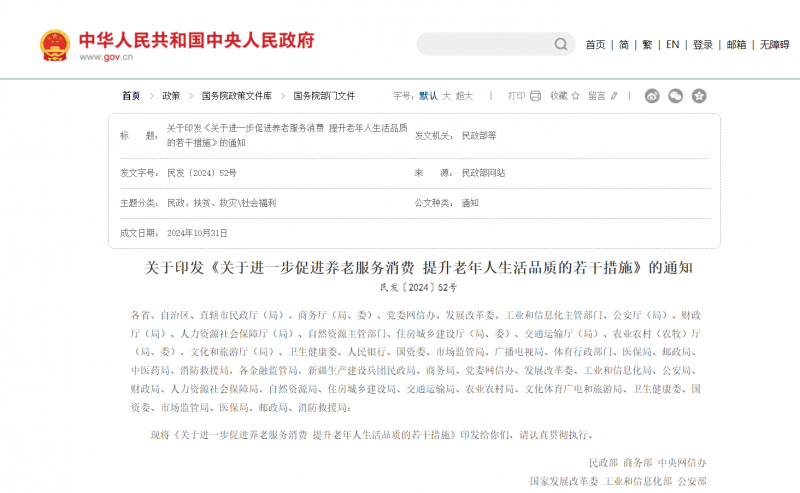800x493 pixels.
Task: Bookmark the page with 收藏 star
Action: 564,96
